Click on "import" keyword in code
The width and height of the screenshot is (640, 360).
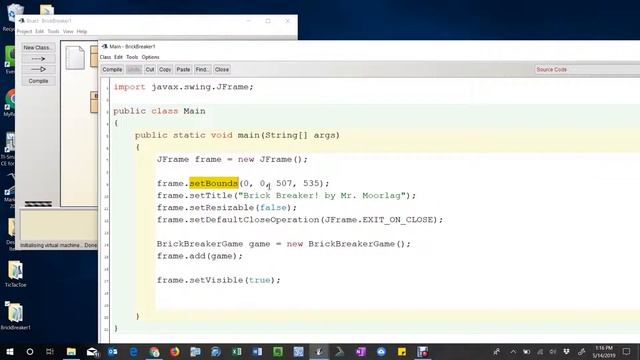coord(129,87)
